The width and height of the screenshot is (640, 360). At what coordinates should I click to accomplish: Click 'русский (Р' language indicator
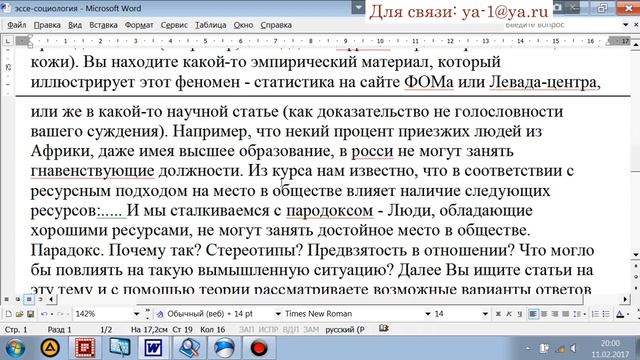click(x=345, y=329)
